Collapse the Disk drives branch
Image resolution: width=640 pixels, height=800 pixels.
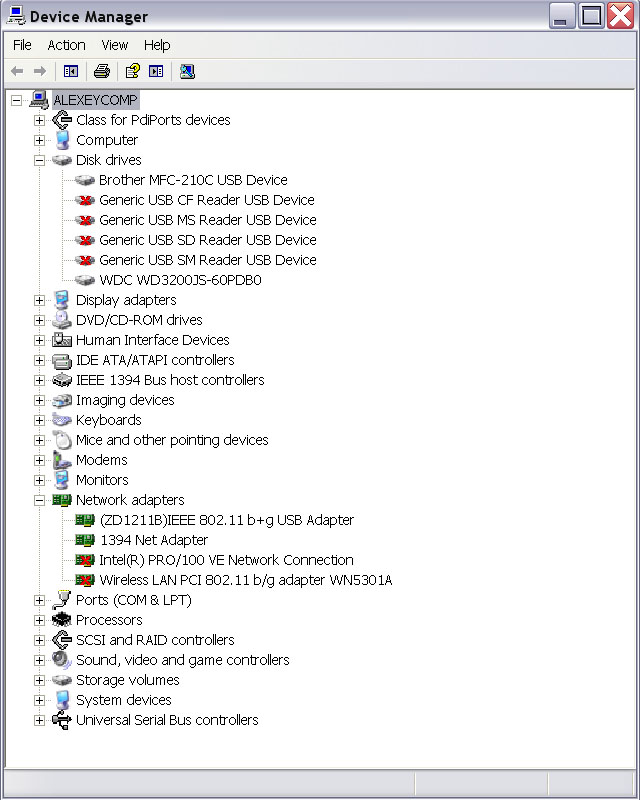coord(39,160)
